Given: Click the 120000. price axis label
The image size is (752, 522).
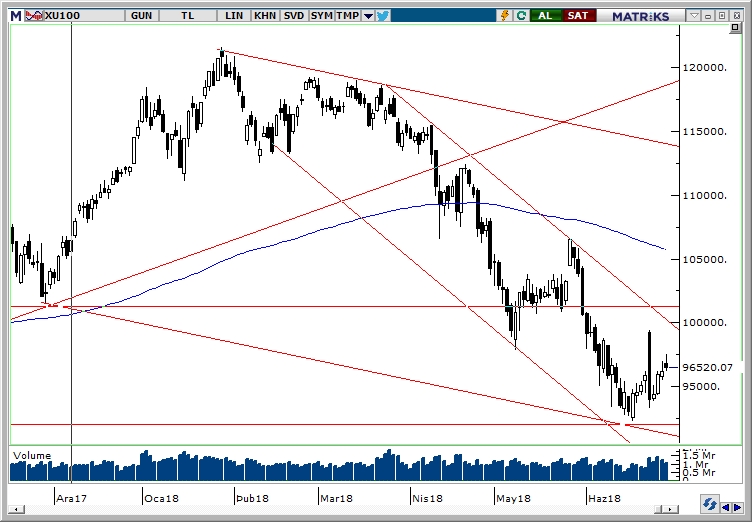Looking at the screenshot, I should click(705, 68).
